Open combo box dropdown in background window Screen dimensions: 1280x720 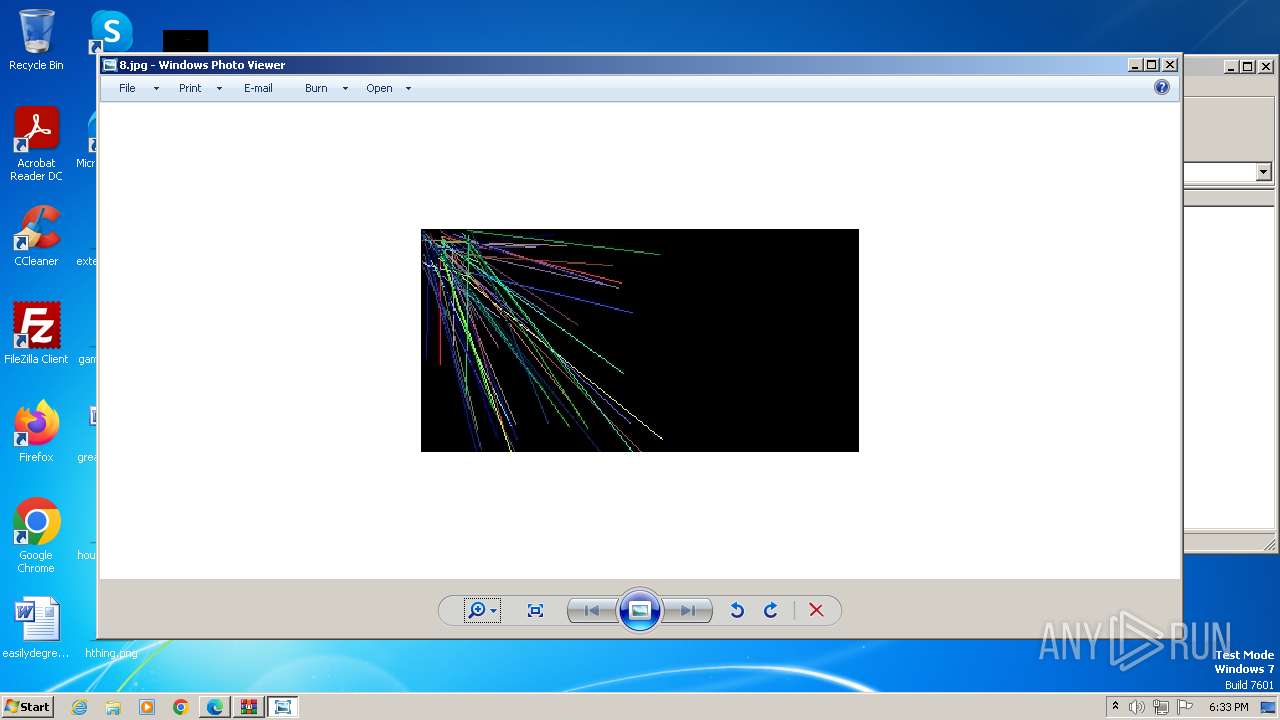point(1263,172)
